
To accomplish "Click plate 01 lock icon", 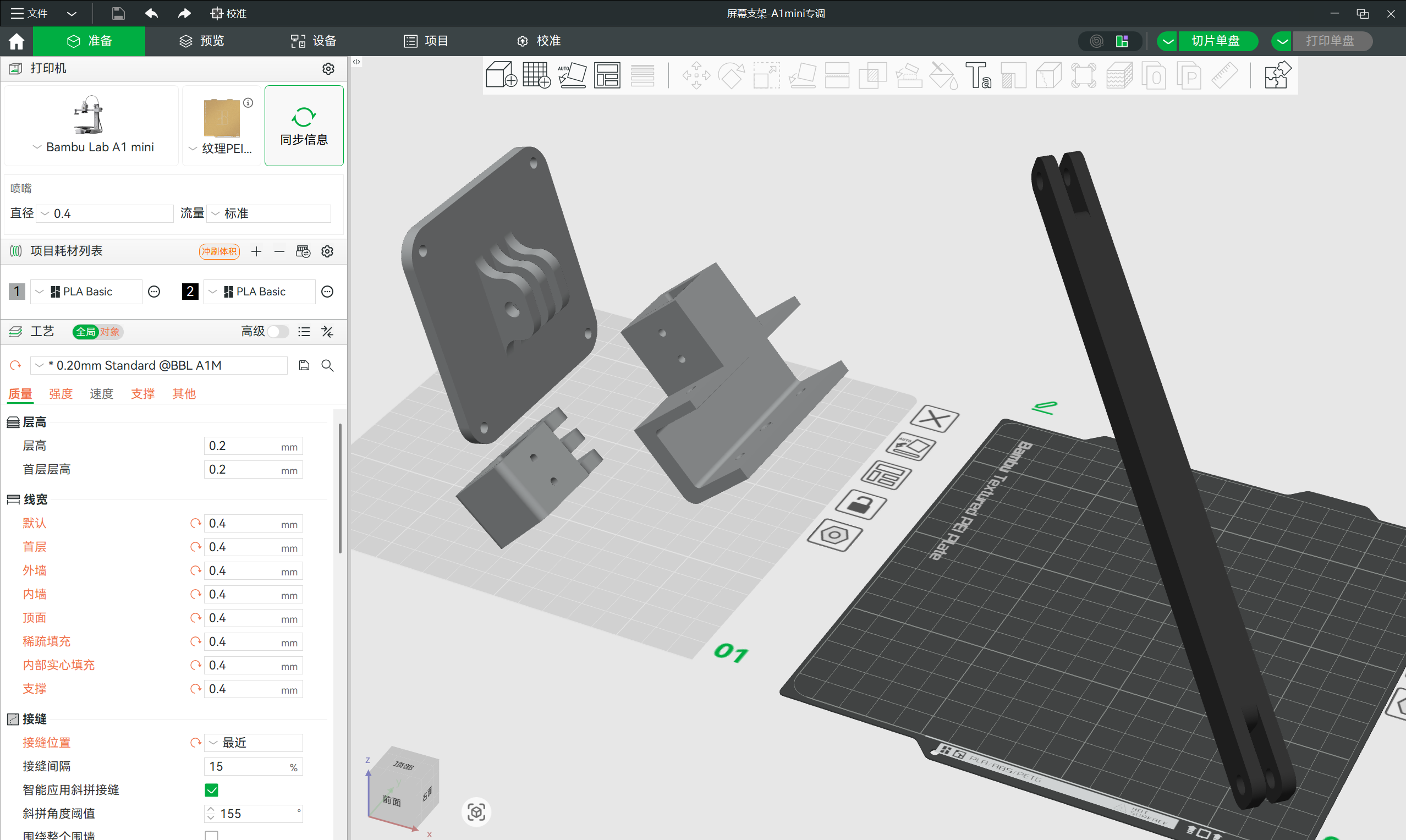I will (x=861, y=504).
